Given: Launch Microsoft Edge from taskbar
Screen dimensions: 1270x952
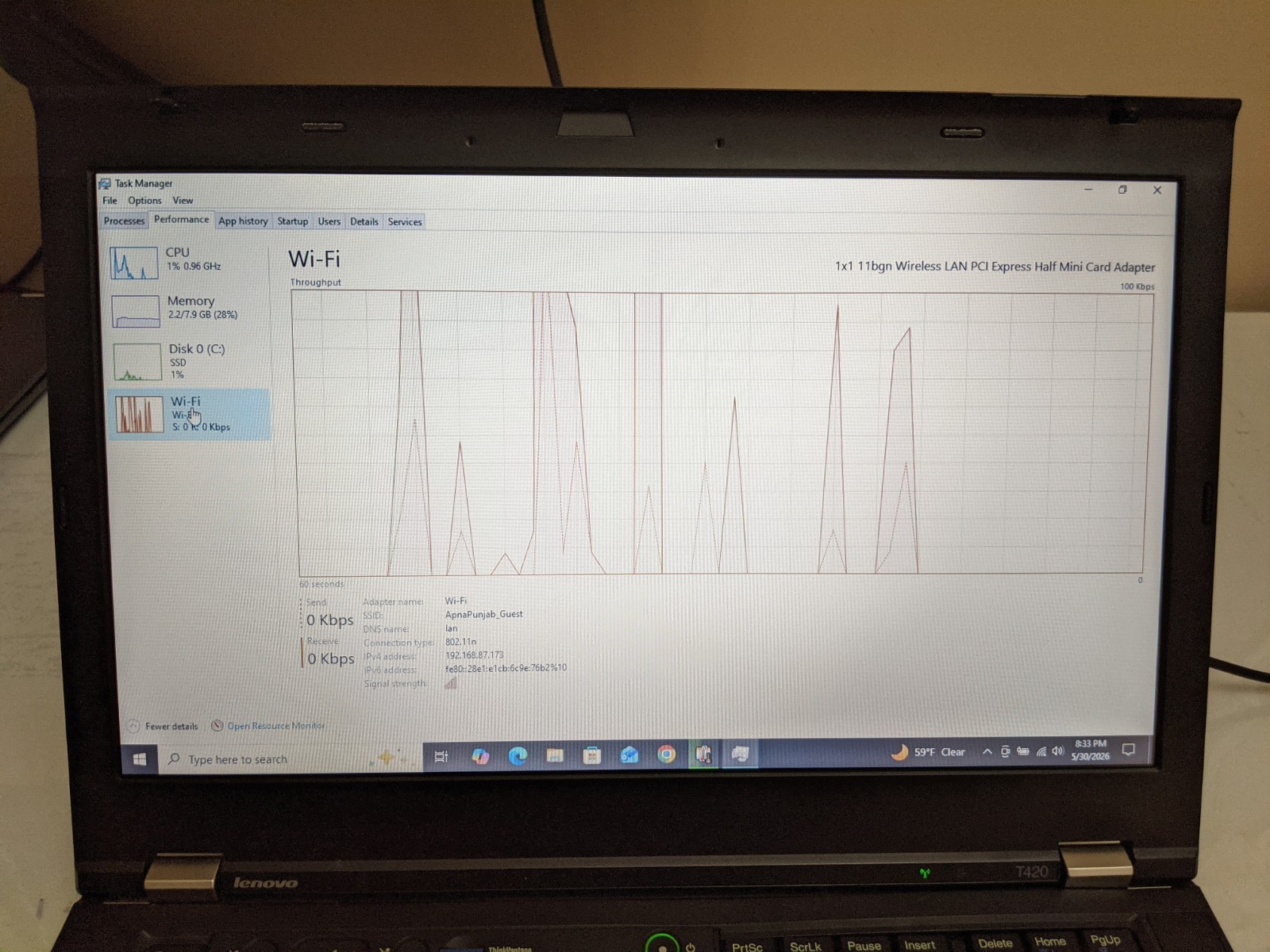Looking at the screenshot, I should point(518,756).
